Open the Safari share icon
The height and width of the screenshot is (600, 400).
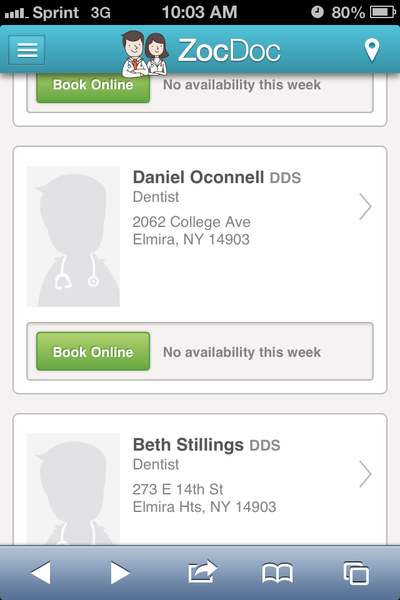coord(202,572)
